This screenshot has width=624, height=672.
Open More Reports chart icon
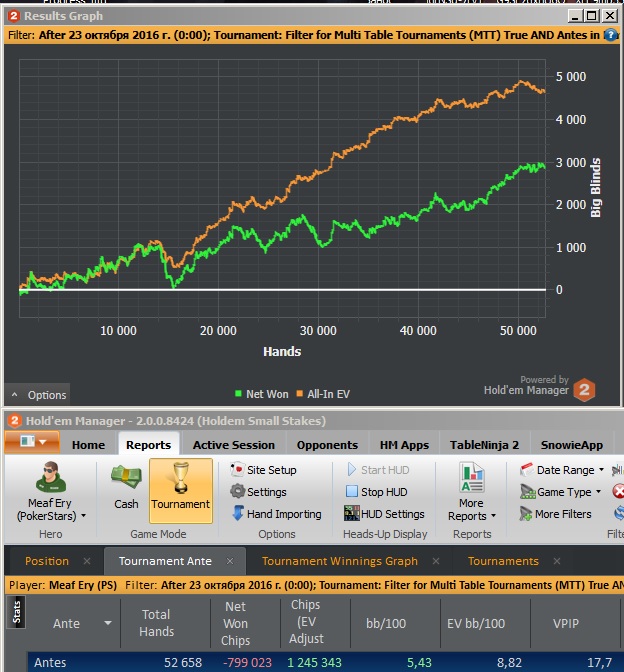472,477
